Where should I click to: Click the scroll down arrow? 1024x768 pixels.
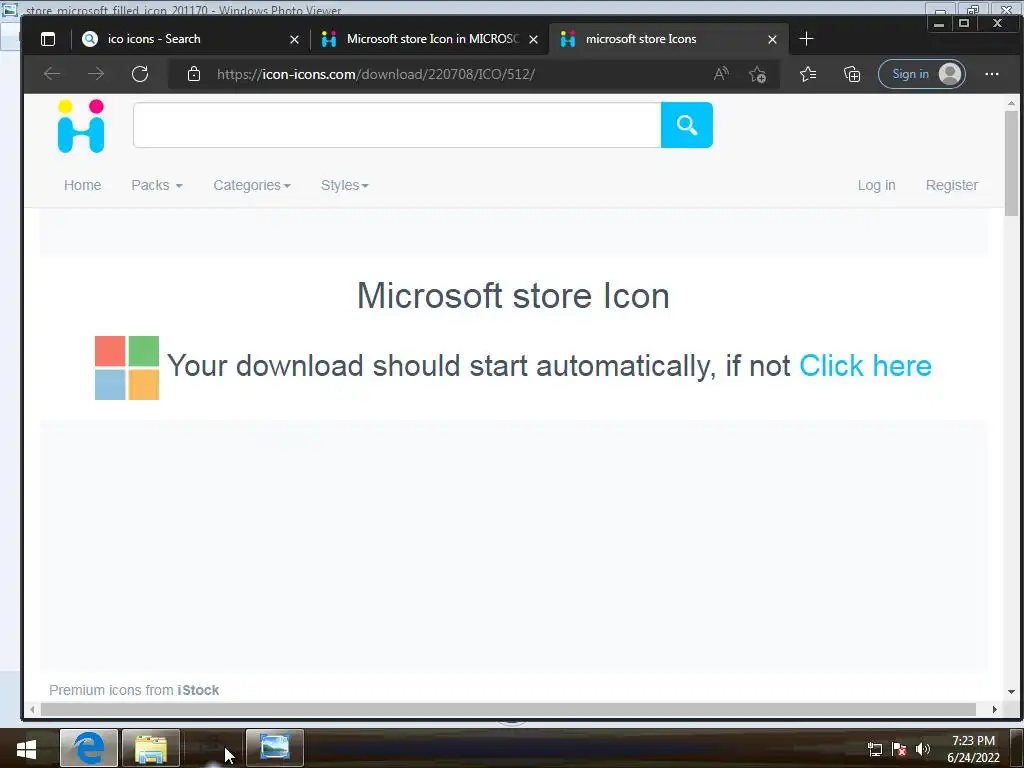[x=1011, y=692]
